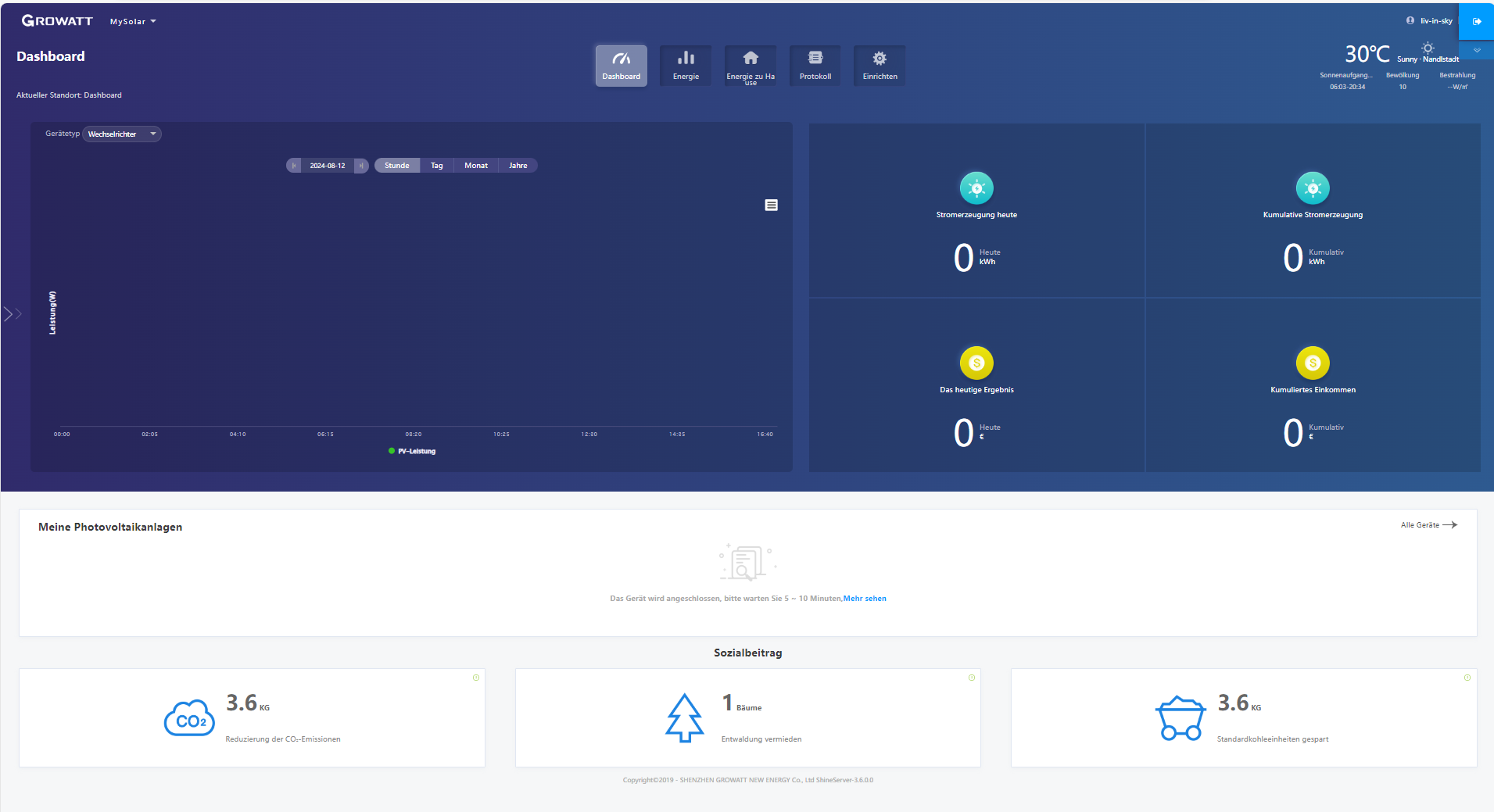Click the Sonnenaufgang time 06:03-20:34

point(1347,87)
